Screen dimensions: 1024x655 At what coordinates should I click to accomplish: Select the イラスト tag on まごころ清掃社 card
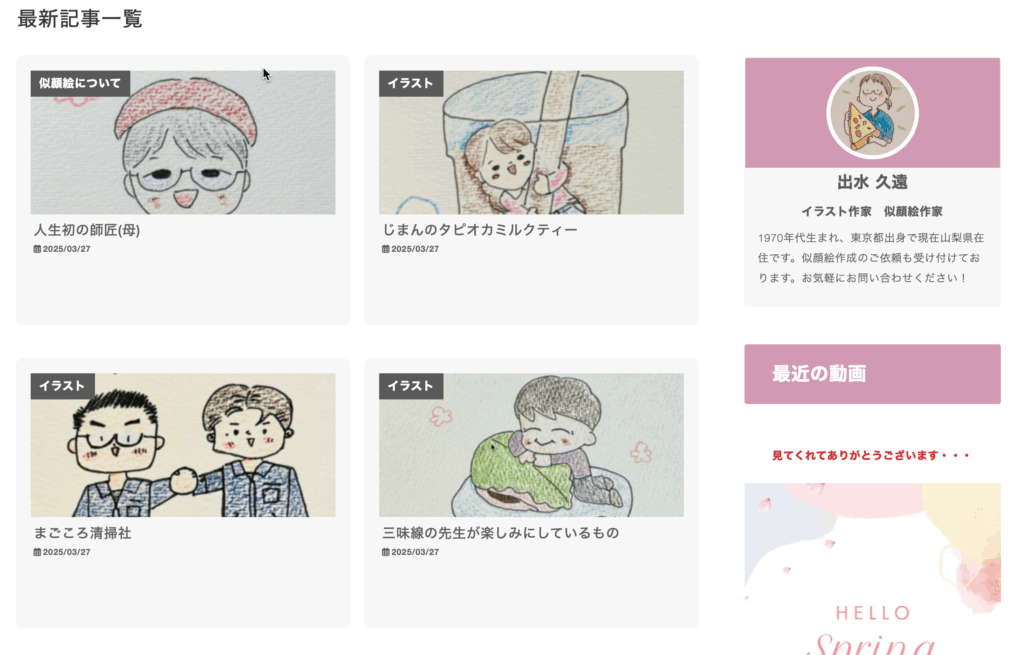coord(63,386)
